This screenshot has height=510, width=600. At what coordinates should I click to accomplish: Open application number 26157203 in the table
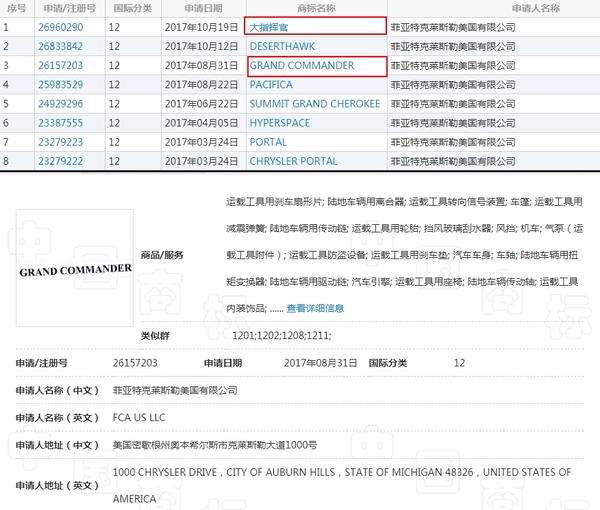pyautogui.click(x=60, y=66)
